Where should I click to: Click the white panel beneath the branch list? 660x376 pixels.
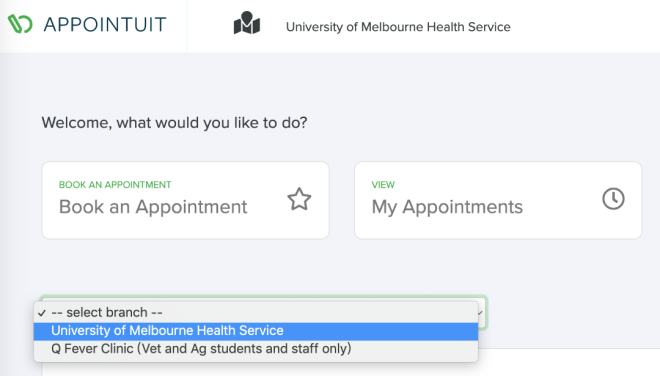568,363
